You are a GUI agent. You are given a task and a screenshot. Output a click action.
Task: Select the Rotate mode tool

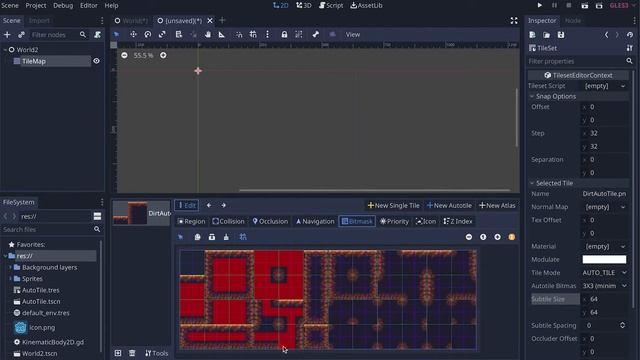[148, 34]
